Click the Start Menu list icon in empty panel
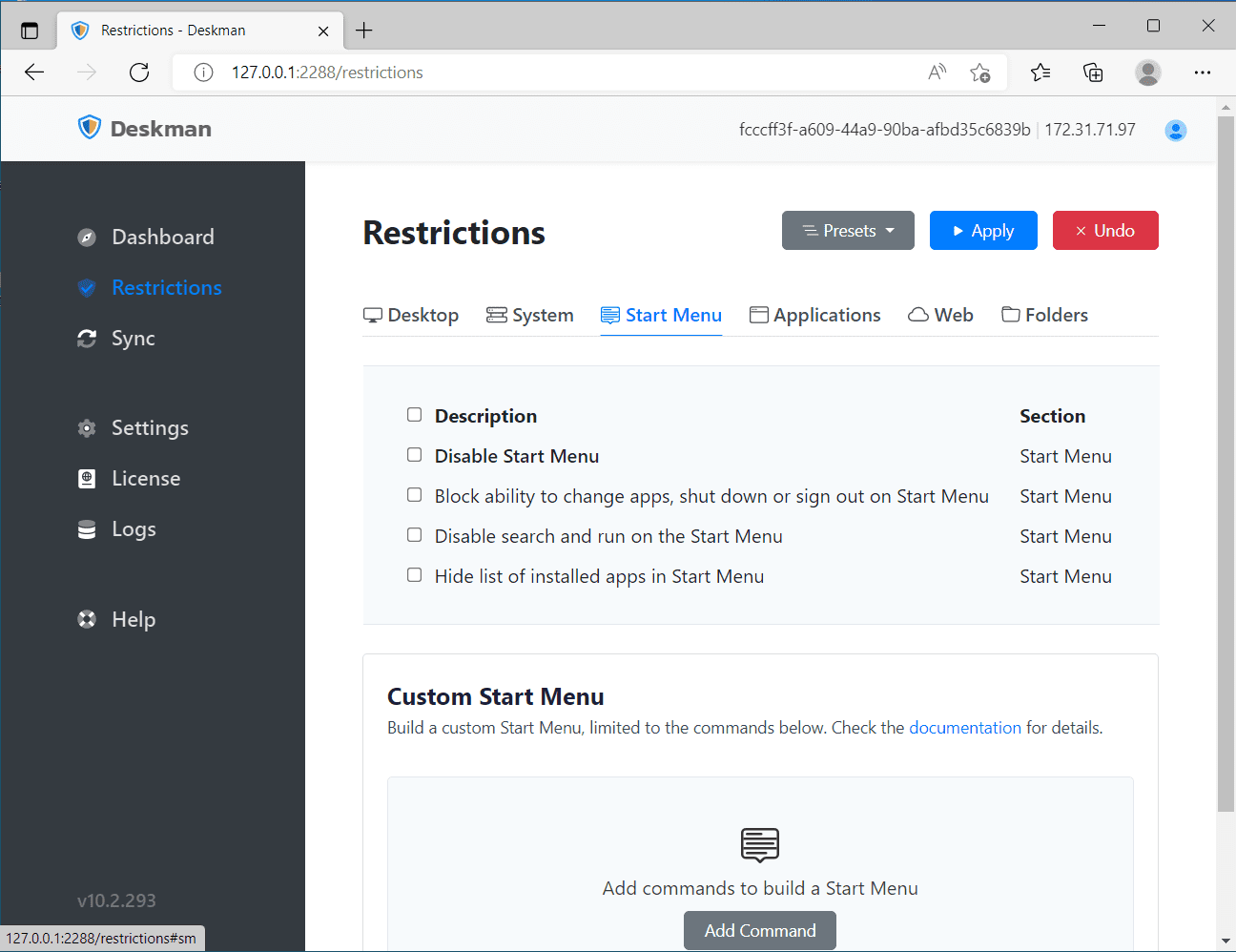The height and width of the screenshot is (952, 1236). [x=760, y=845]
